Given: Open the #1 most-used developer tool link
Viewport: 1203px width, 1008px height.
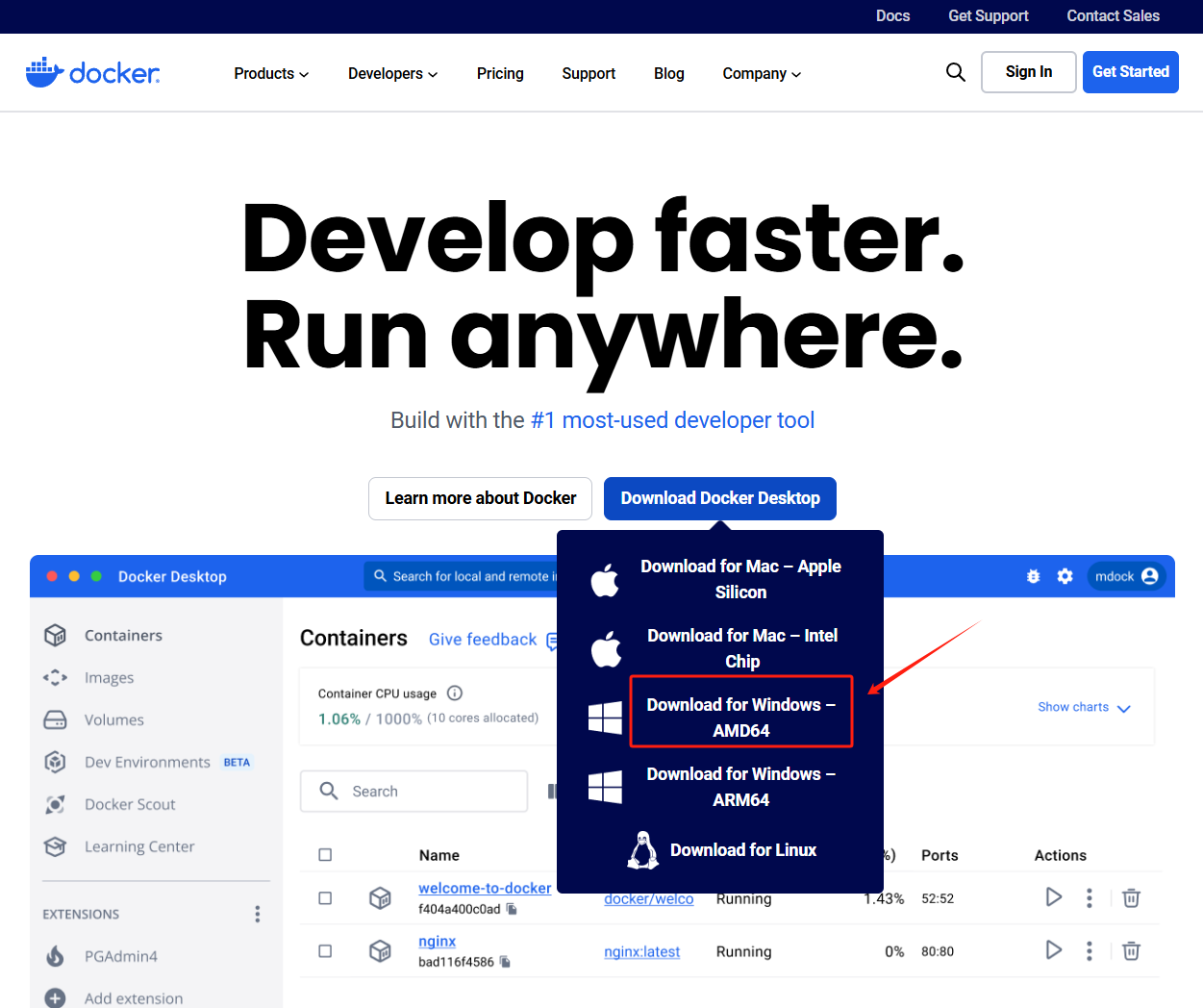Looking at the screenshot, I should pyautogui.click(x=673, y=420).
